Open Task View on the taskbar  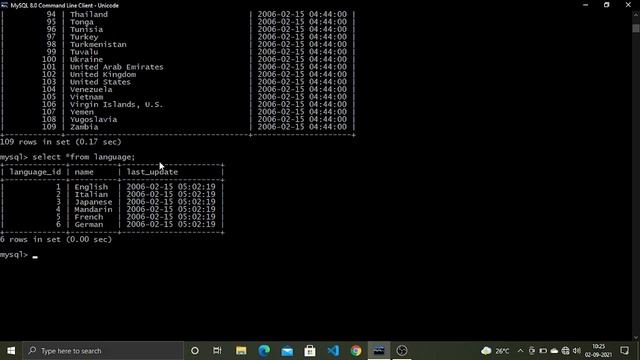217,351
